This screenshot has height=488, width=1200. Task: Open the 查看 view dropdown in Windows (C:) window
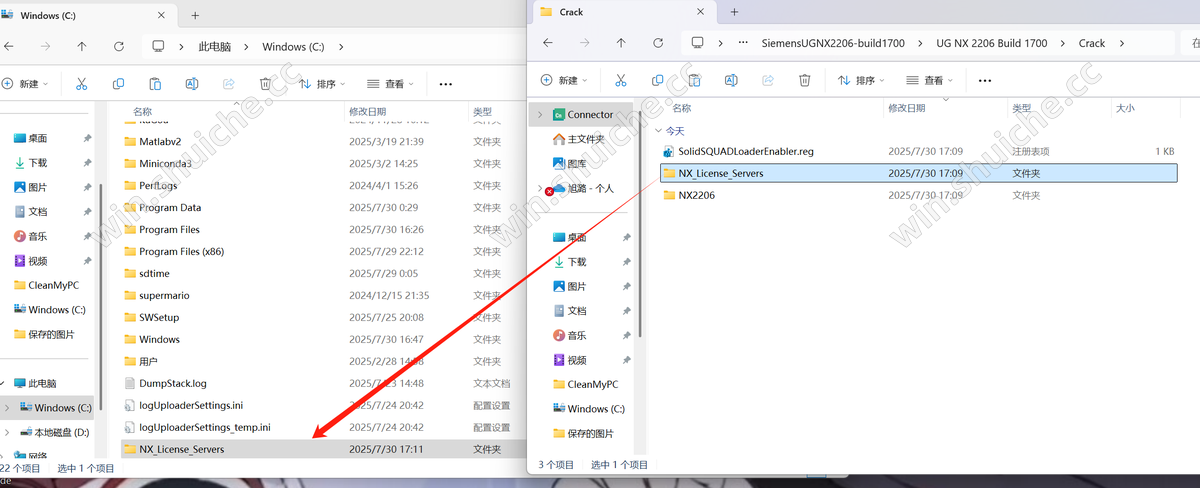click(x=391, y=84)
